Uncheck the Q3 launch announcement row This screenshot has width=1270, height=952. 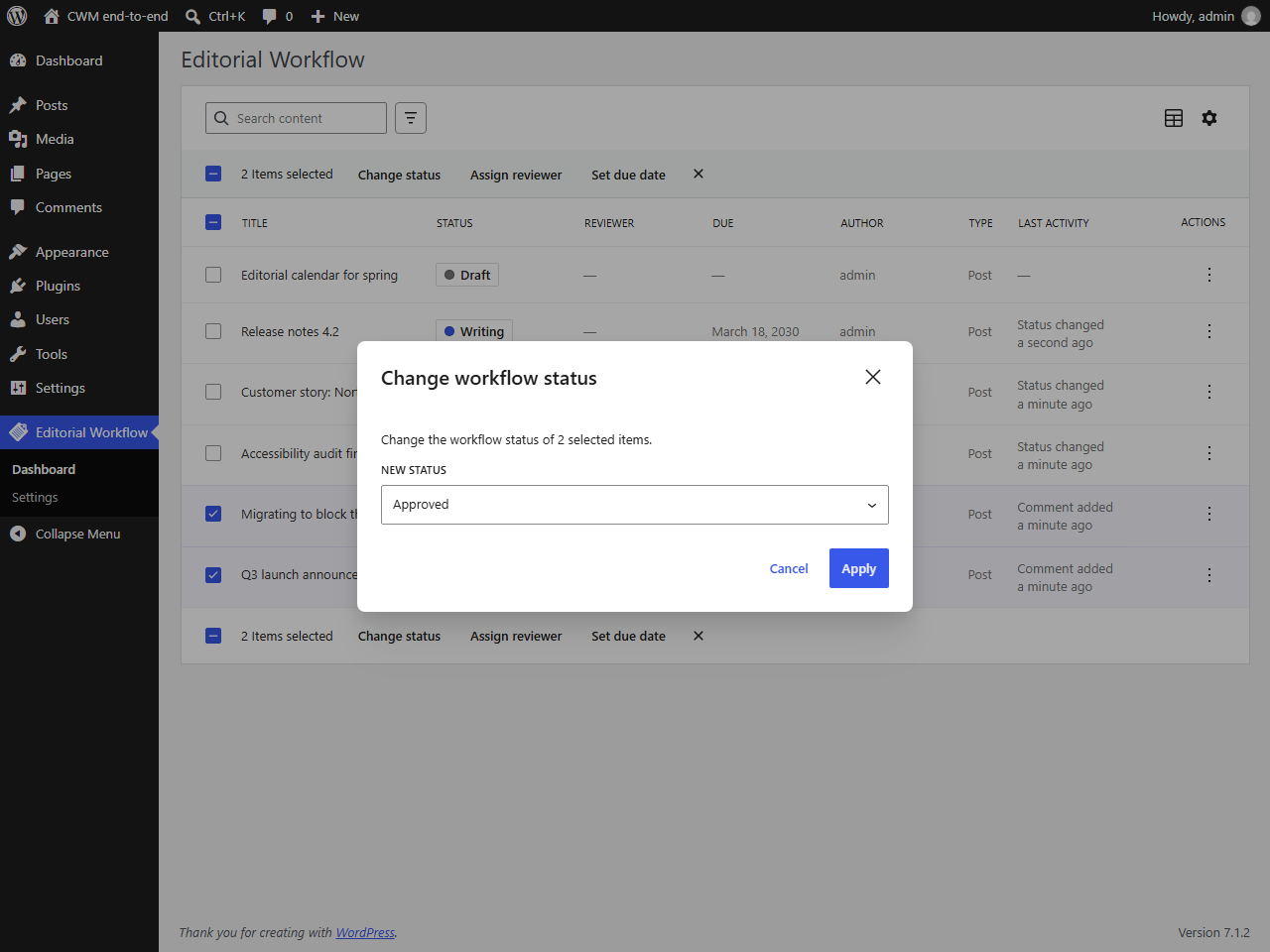pos(213,575)
